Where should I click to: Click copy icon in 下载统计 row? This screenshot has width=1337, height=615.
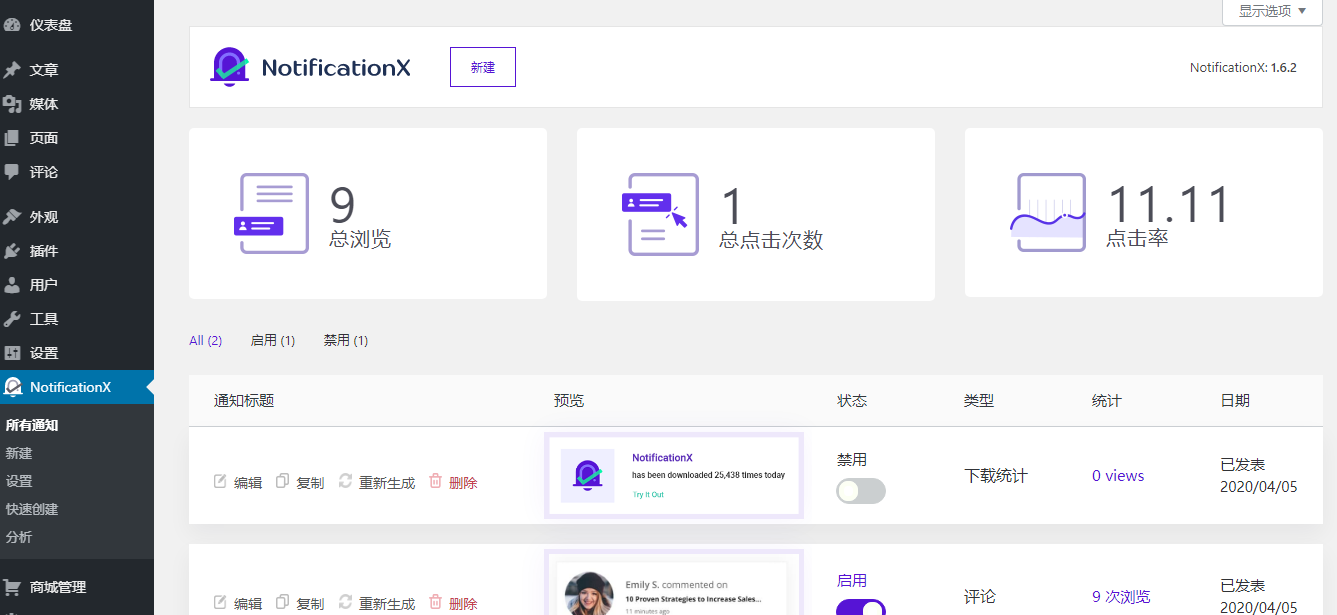(x=282, y=481)
